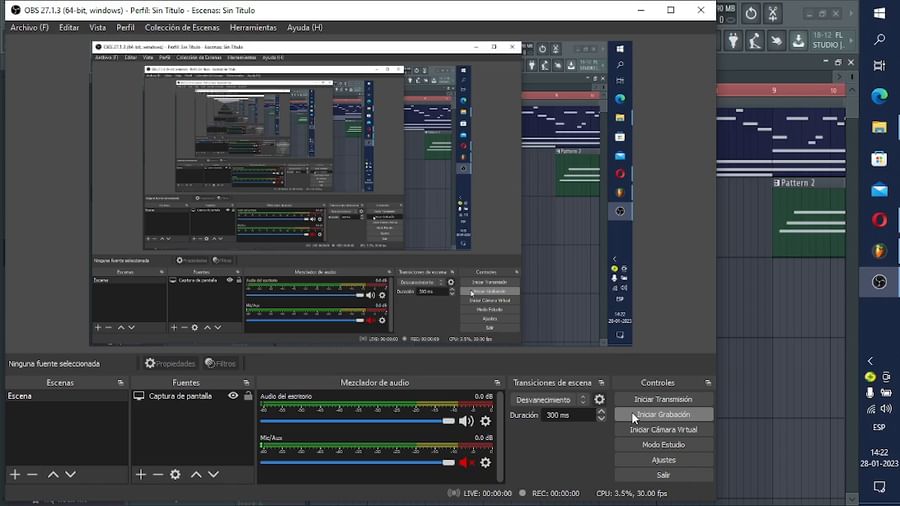
Task: Move scene down arrow in Escenas
Action: click(x=70, y=474)
